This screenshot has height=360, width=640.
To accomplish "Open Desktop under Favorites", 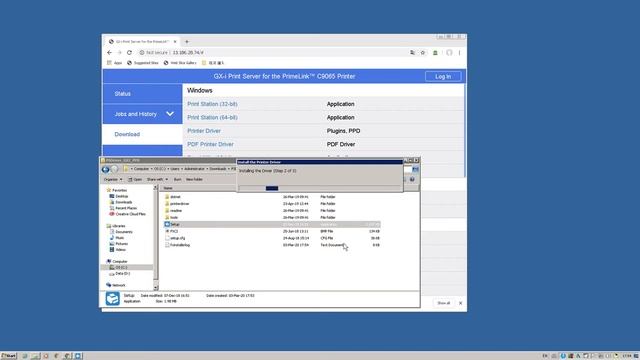I will click(x=121, y=196).
